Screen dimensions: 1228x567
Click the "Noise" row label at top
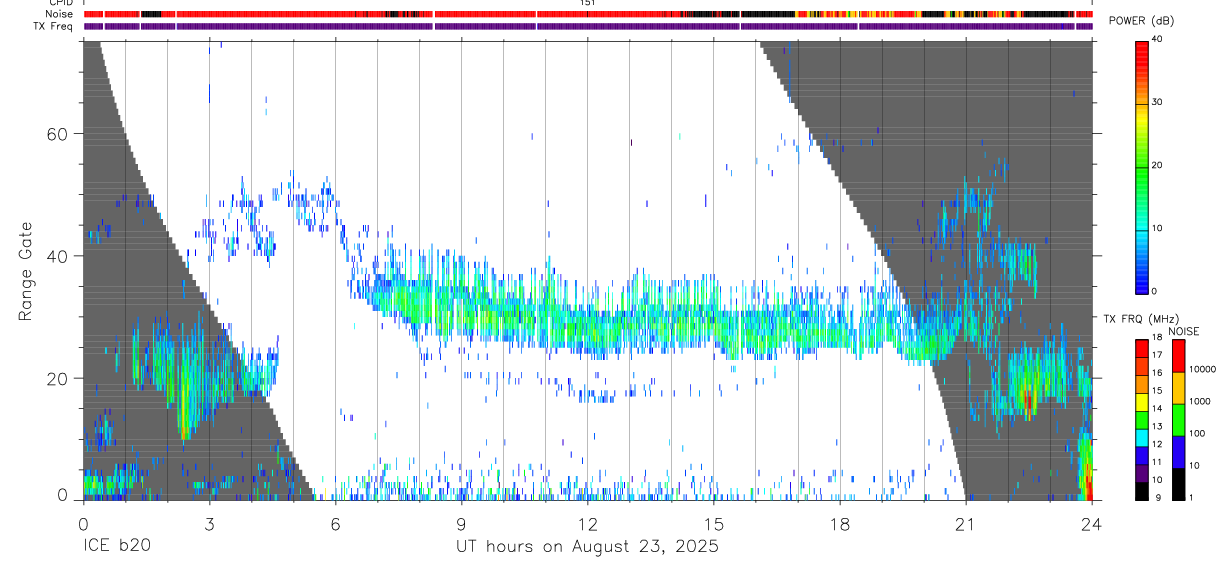[59, 14]
